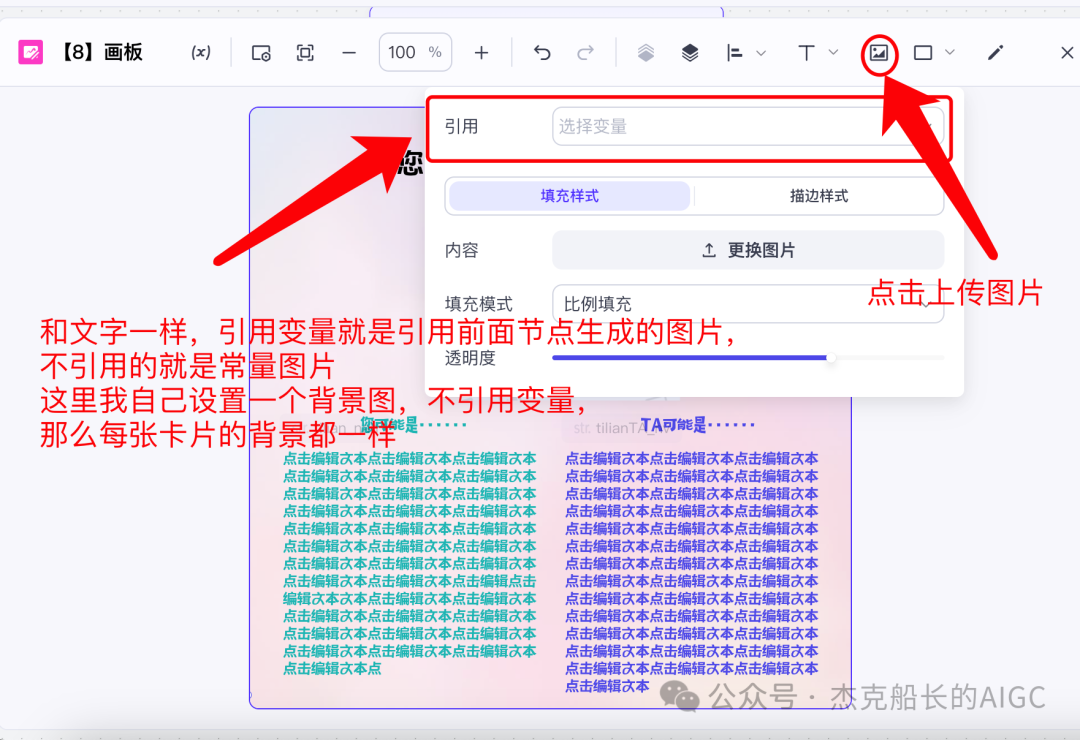This screenshot has height=740, width=1080.
Task: Click the 引用 label
Action: [x=461, y=127]
